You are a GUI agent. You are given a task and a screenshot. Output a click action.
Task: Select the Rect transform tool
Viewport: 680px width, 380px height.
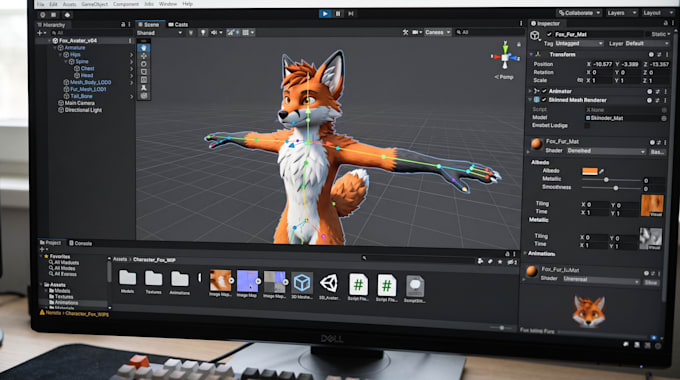point(144,80)
